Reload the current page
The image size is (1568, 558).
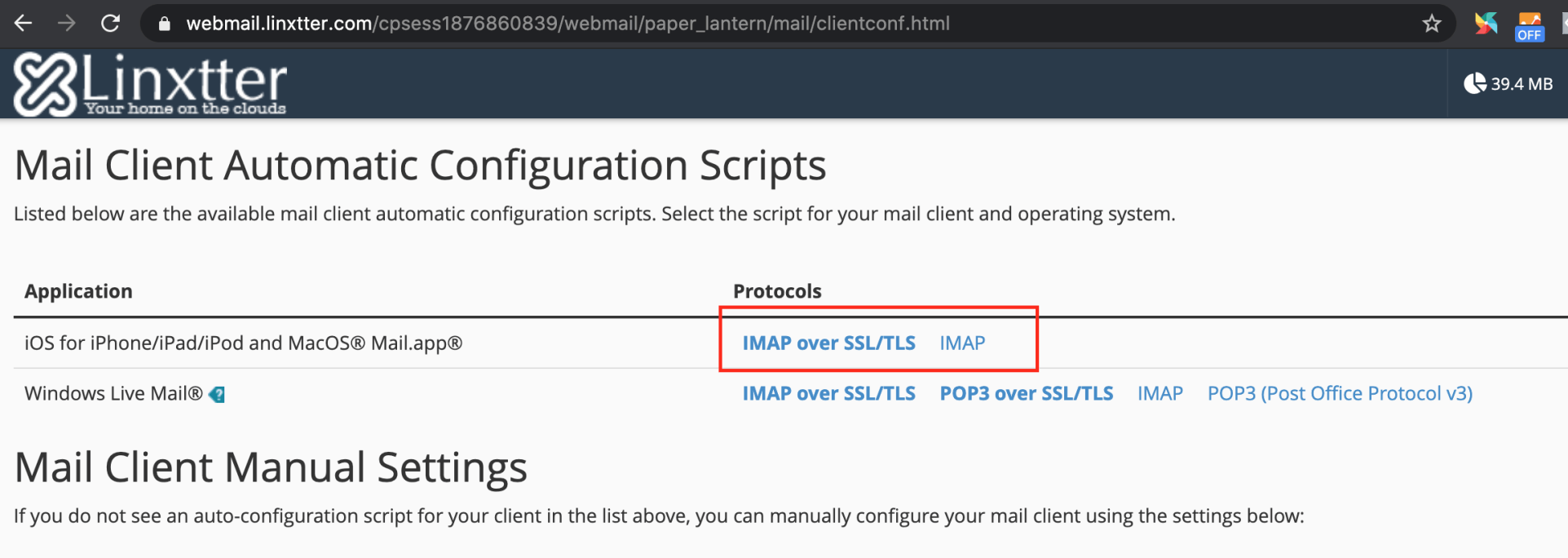[110, 24]
